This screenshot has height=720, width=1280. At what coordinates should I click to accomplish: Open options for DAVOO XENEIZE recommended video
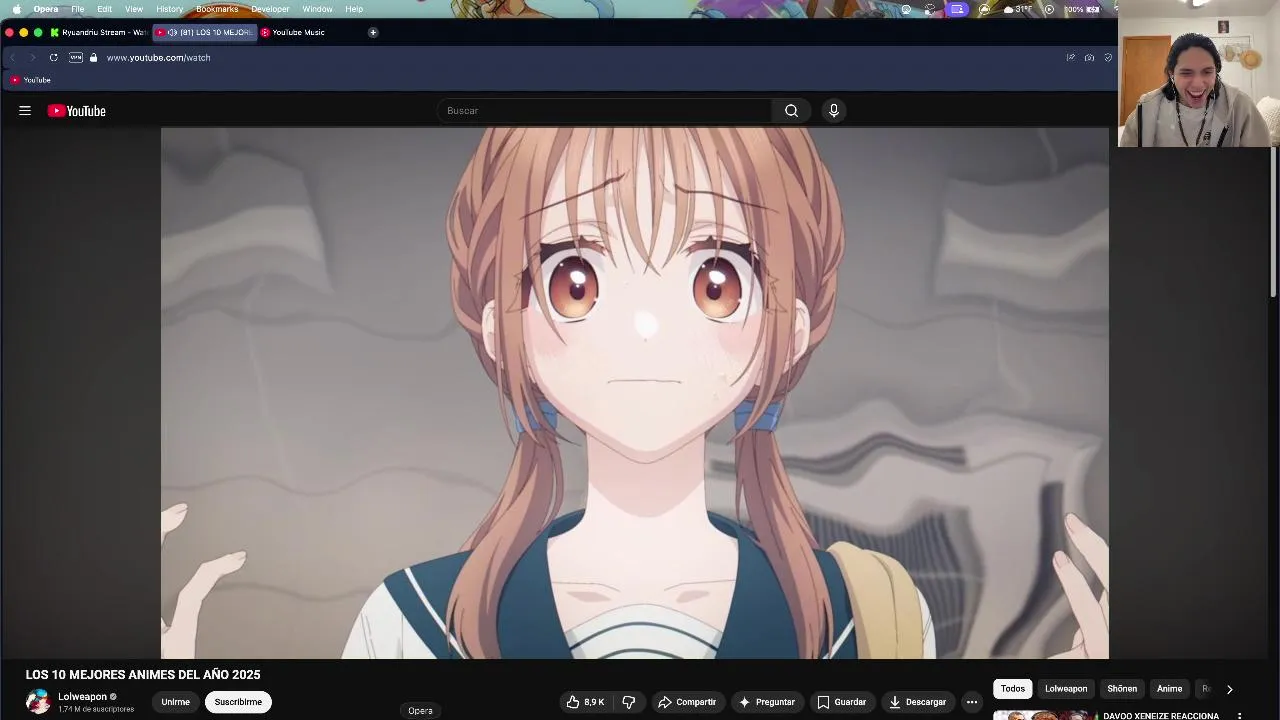coord(1239,716)
